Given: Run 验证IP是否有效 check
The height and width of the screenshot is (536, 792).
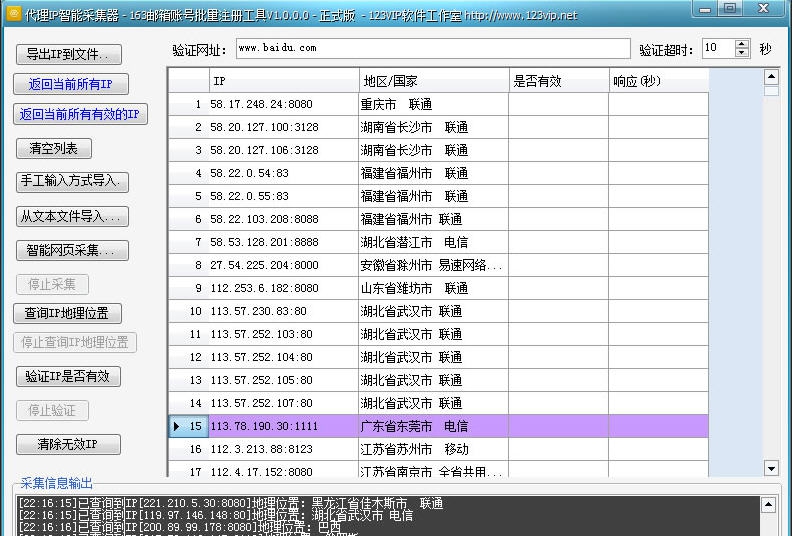Looking at the screenshot, I should (x=67, y=376).
